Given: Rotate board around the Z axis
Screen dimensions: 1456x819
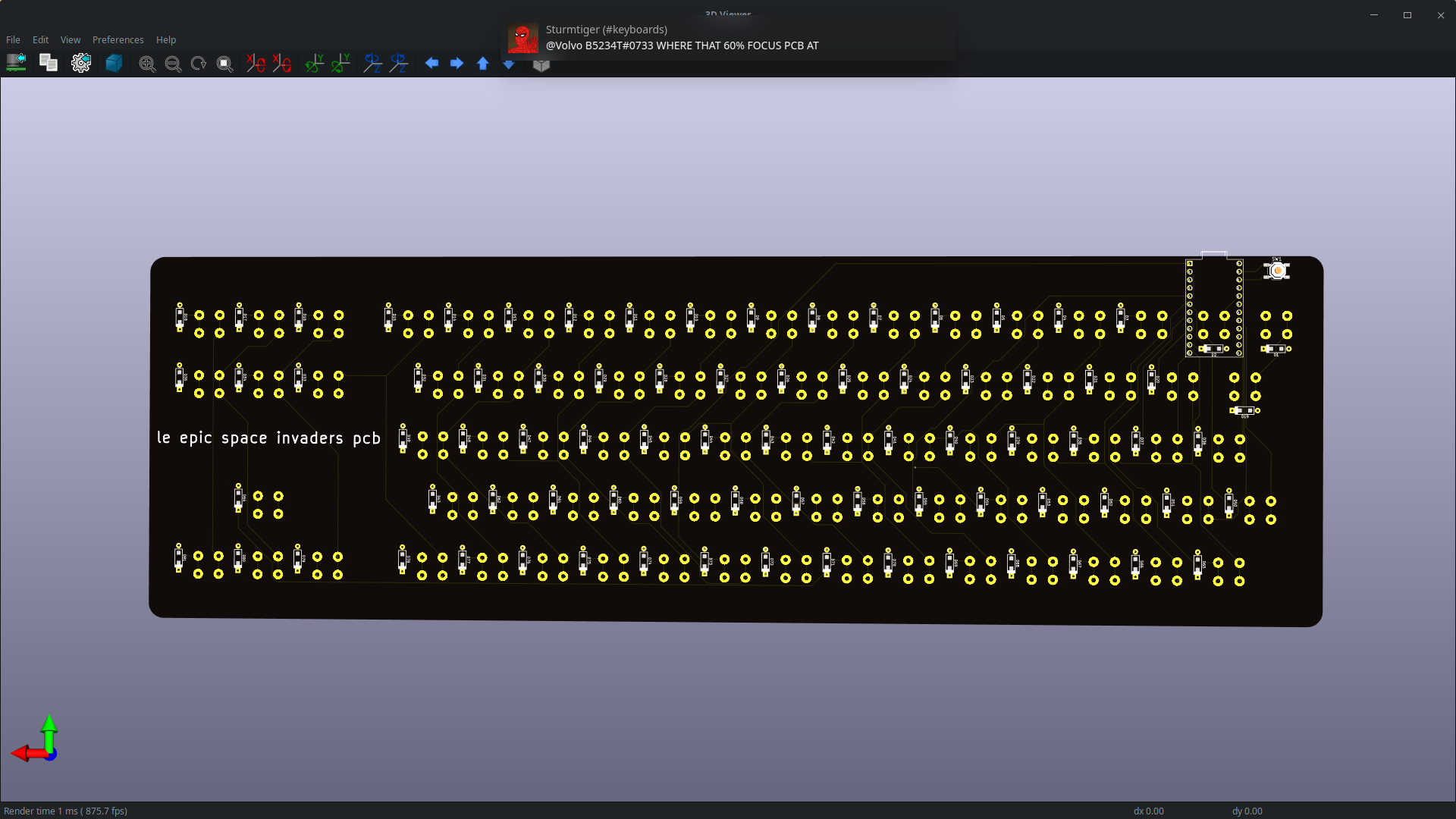Looking at the screenshot, I should tap(372, 64).
